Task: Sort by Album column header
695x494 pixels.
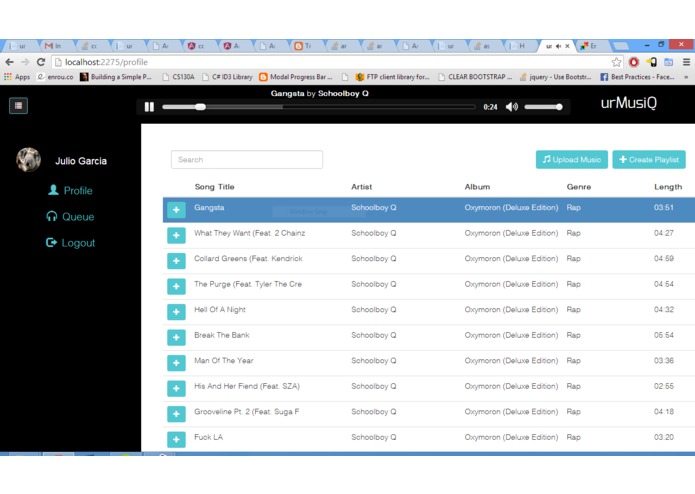Action: coord(477,187)
